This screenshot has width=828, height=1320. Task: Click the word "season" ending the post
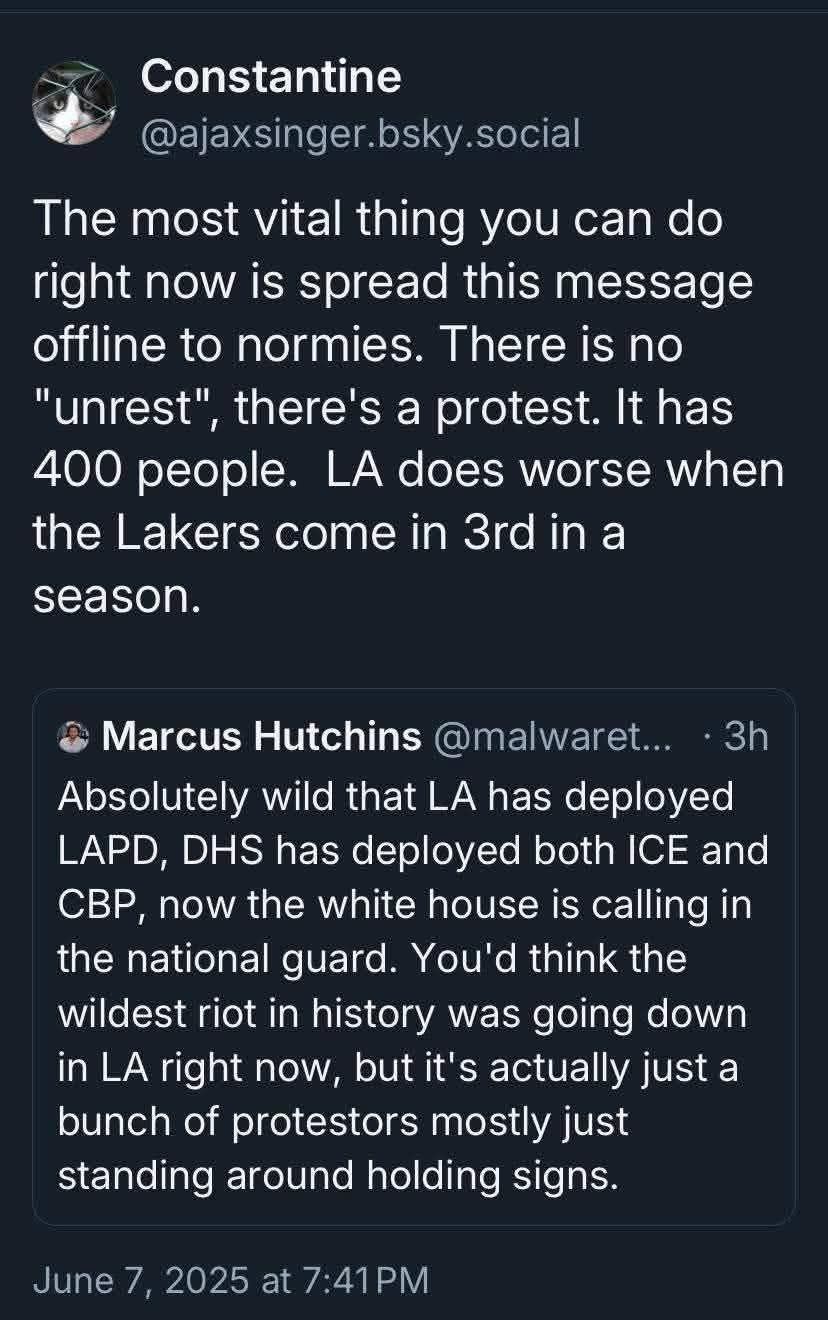(x=109, y=596)
